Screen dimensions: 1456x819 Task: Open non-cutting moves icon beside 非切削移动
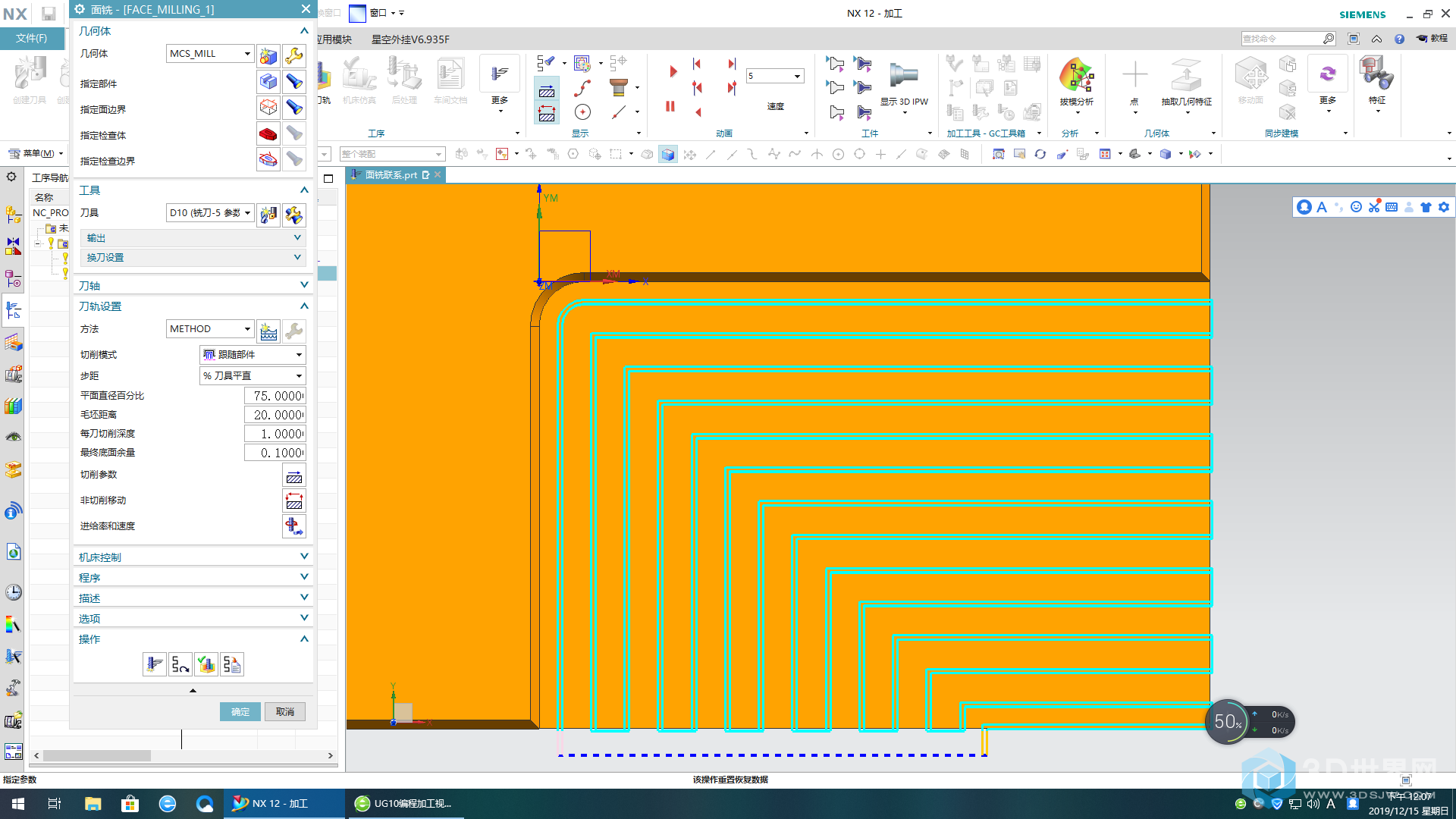coord(294,501)
